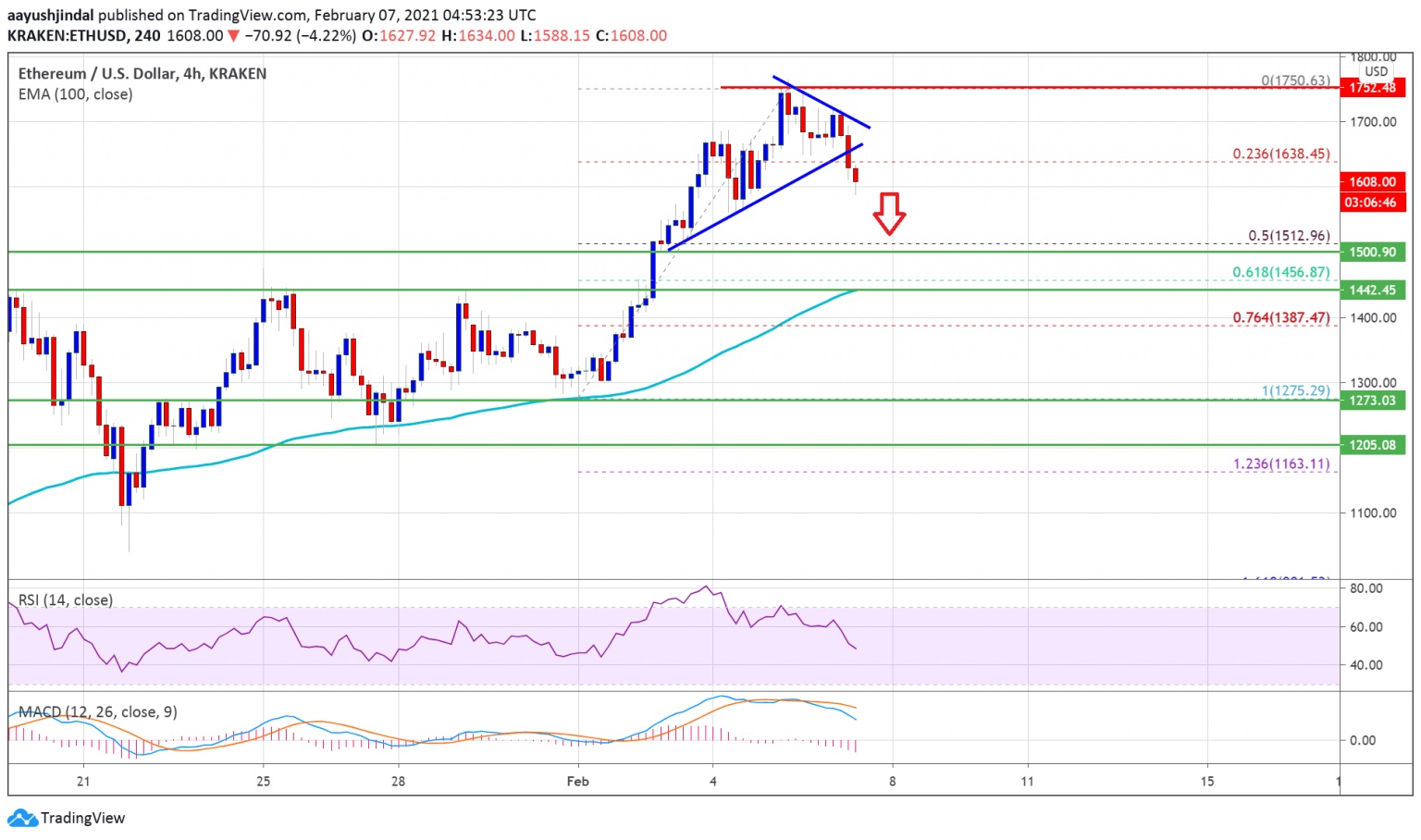Click the red down triangle beside -70.92
Viewport: 1421px width, 840px height.
(x=234, y=35)
